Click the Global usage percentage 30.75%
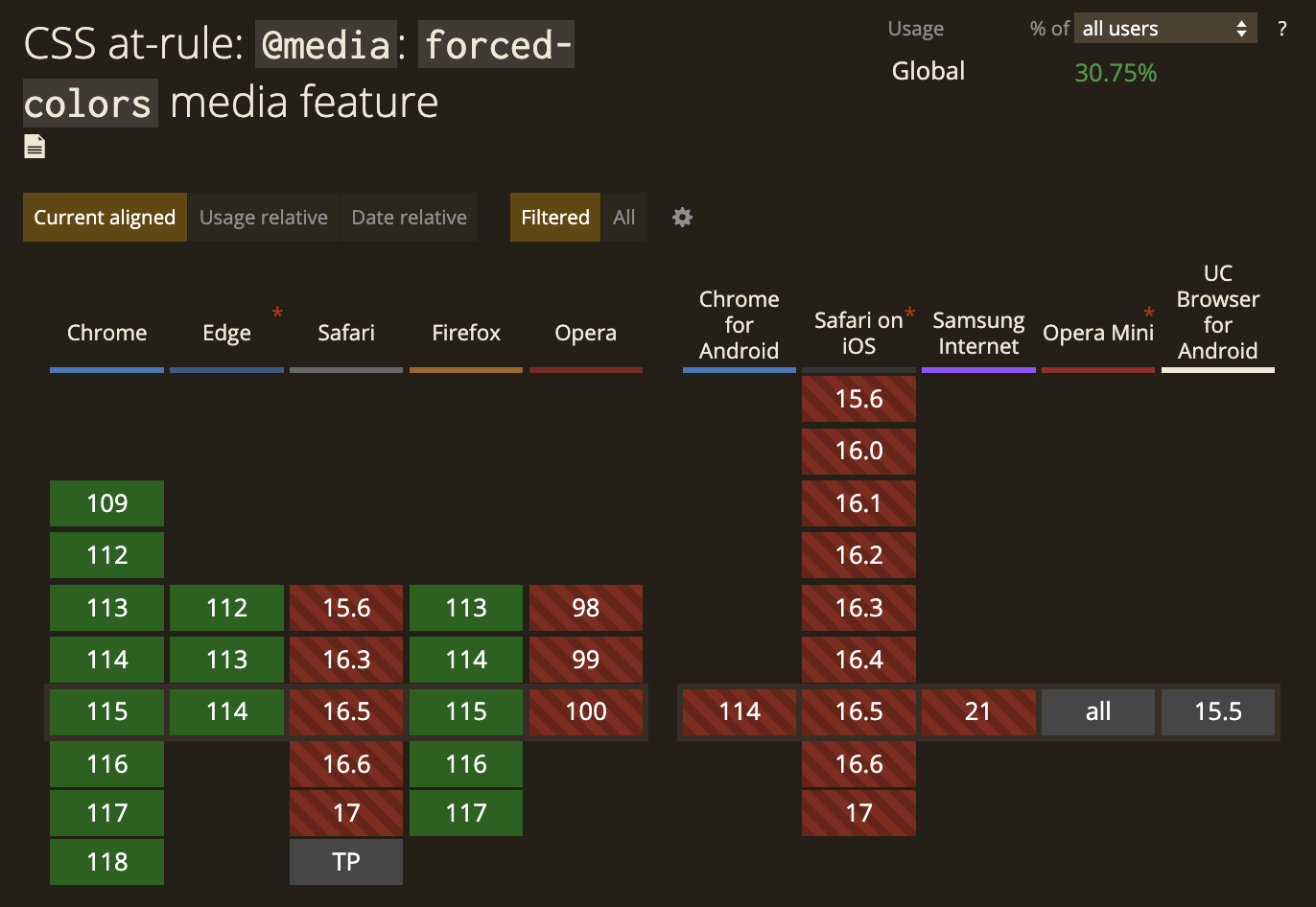Screen dimensions: 1316x907 coord(1115,71)
